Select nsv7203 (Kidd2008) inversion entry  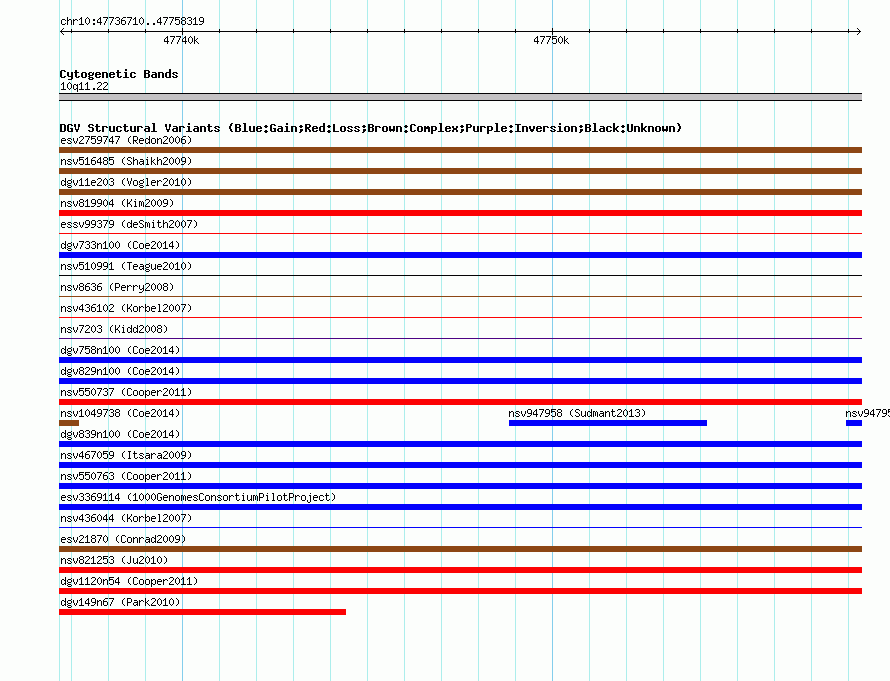point(114,329)
